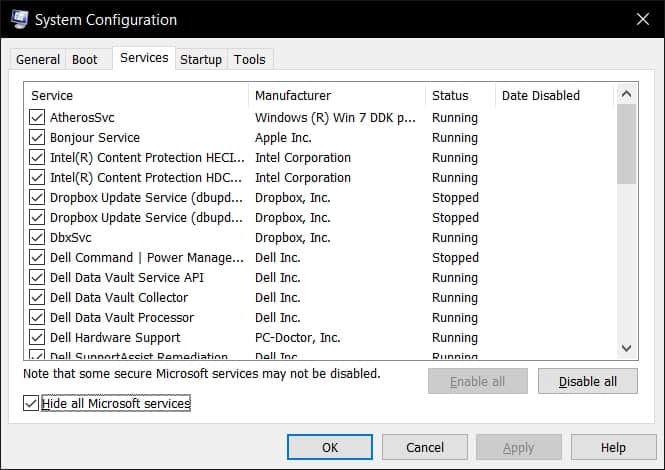Open the Tools tab
Screen dimensions: 665x470
tap(250, 59)
